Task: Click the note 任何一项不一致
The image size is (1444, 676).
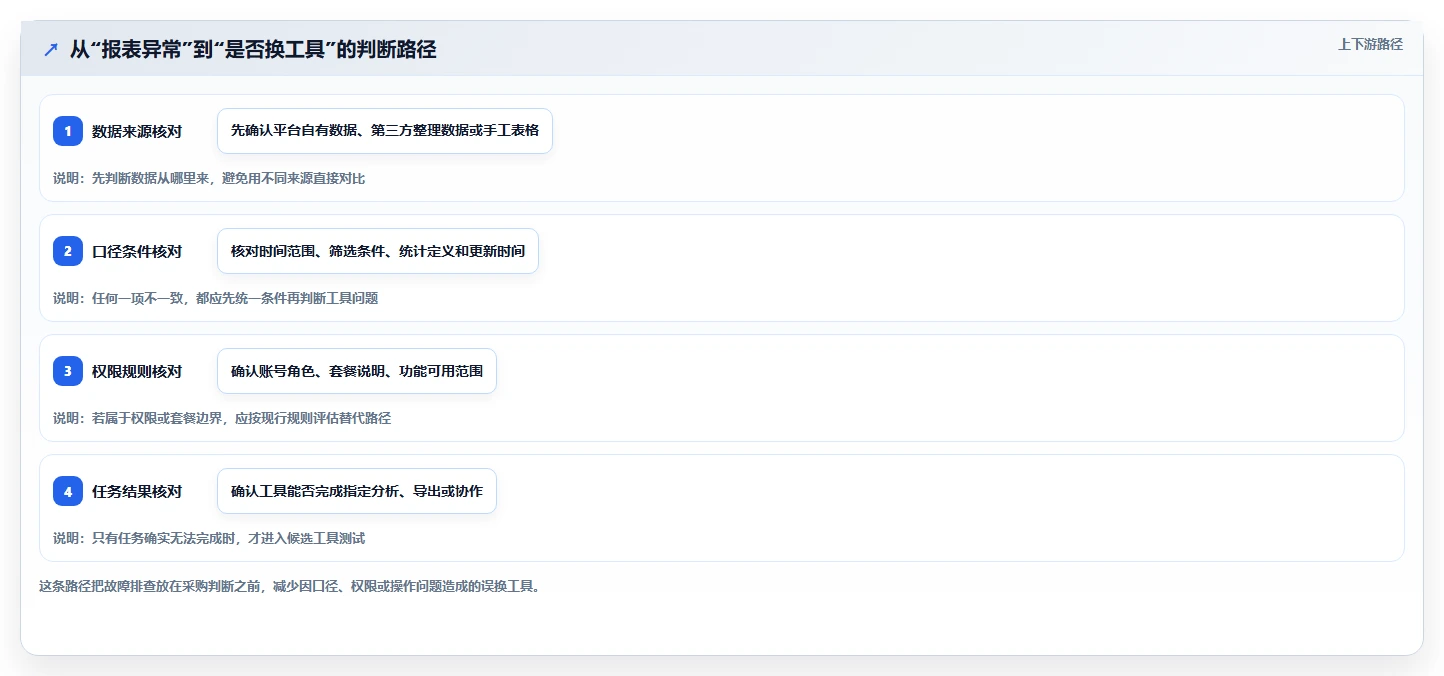Action: (x=216, y=298)
